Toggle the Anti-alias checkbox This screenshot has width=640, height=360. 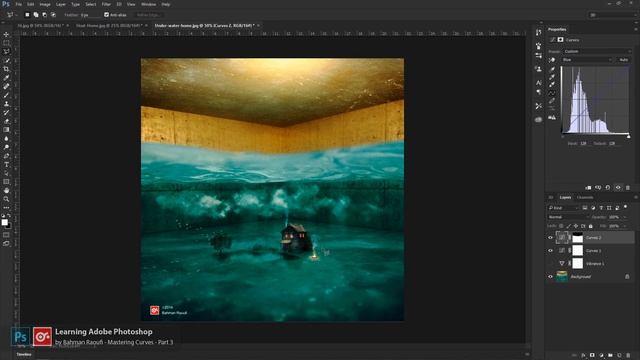click(107, 15)
